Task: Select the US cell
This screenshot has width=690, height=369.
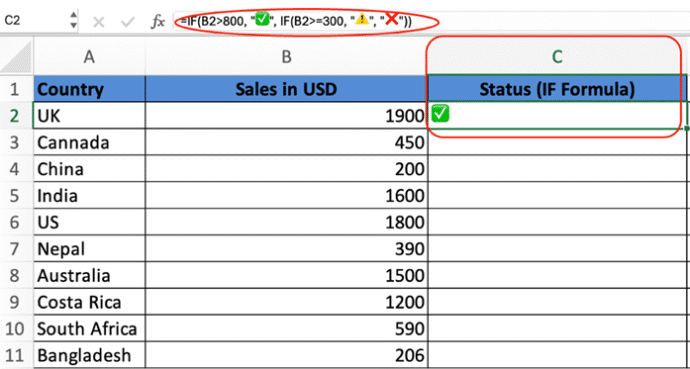Action: tap(89, 222)
